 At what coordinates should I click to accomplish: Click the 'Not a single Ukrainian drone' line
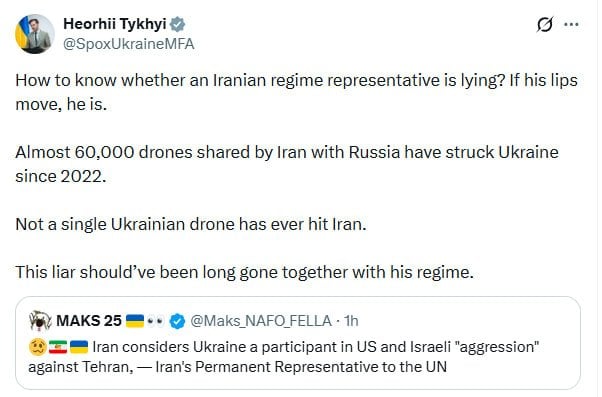pos(191,224)
